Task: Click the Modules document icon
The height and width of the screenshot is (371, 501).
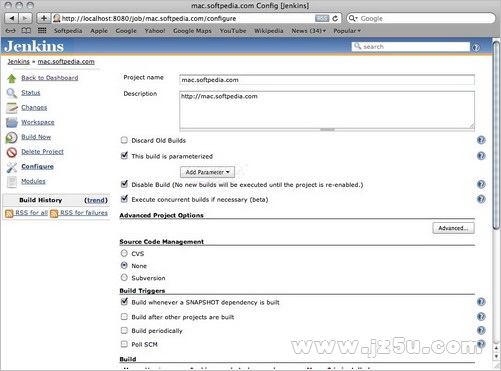Action: [x=12, y=182]
